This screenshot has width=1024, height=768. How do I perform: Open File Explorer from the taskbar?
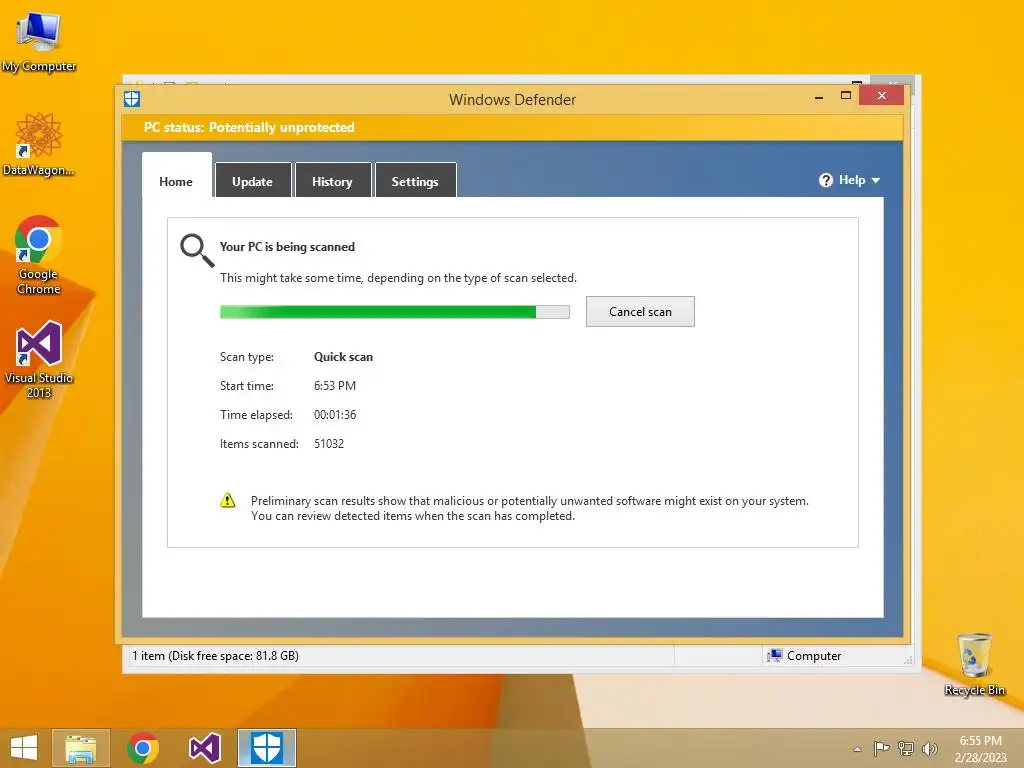[x=81, y=748]
